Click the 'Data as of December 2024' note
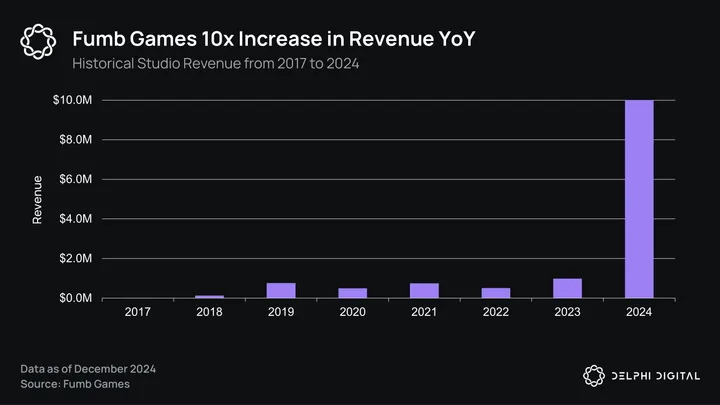720x405 pixels. click(x=88, y=369)
